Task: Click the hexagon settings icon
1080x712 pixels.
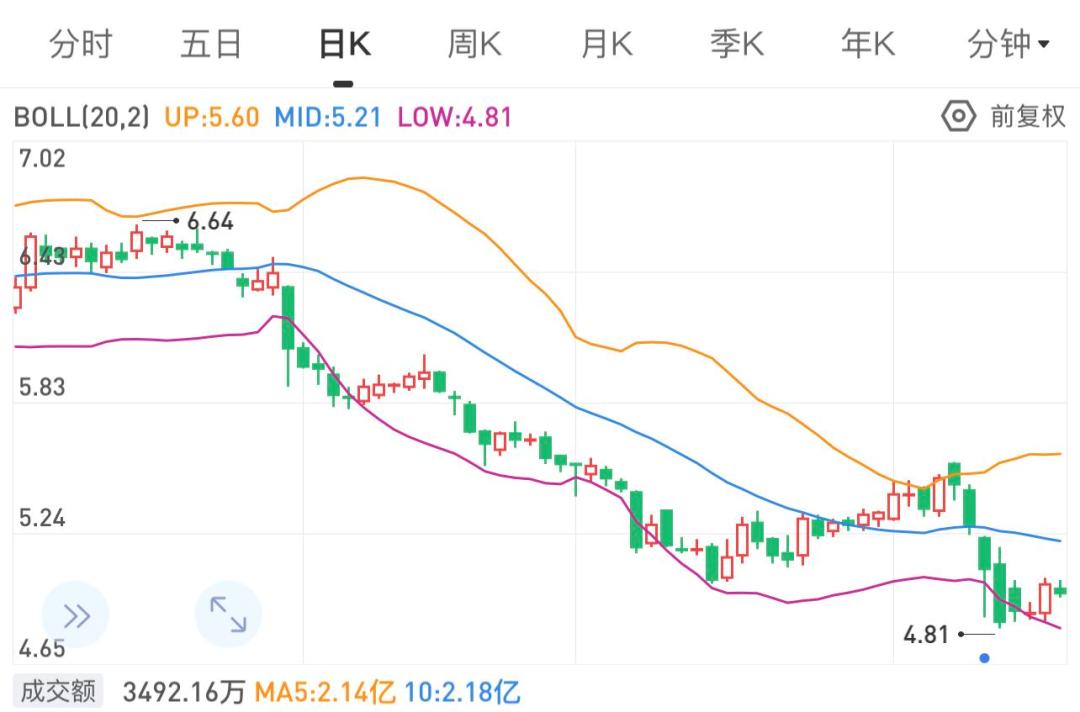Action: [x=957, y=117]
